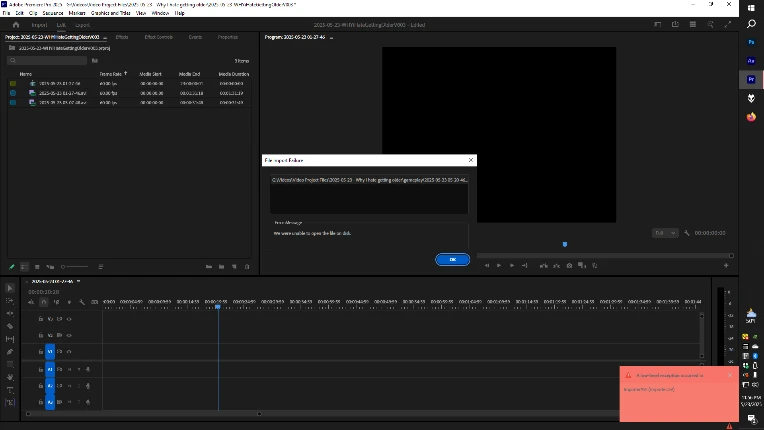Toggle snap in timeline
764x430 pixels.
(x=44, y=302)
